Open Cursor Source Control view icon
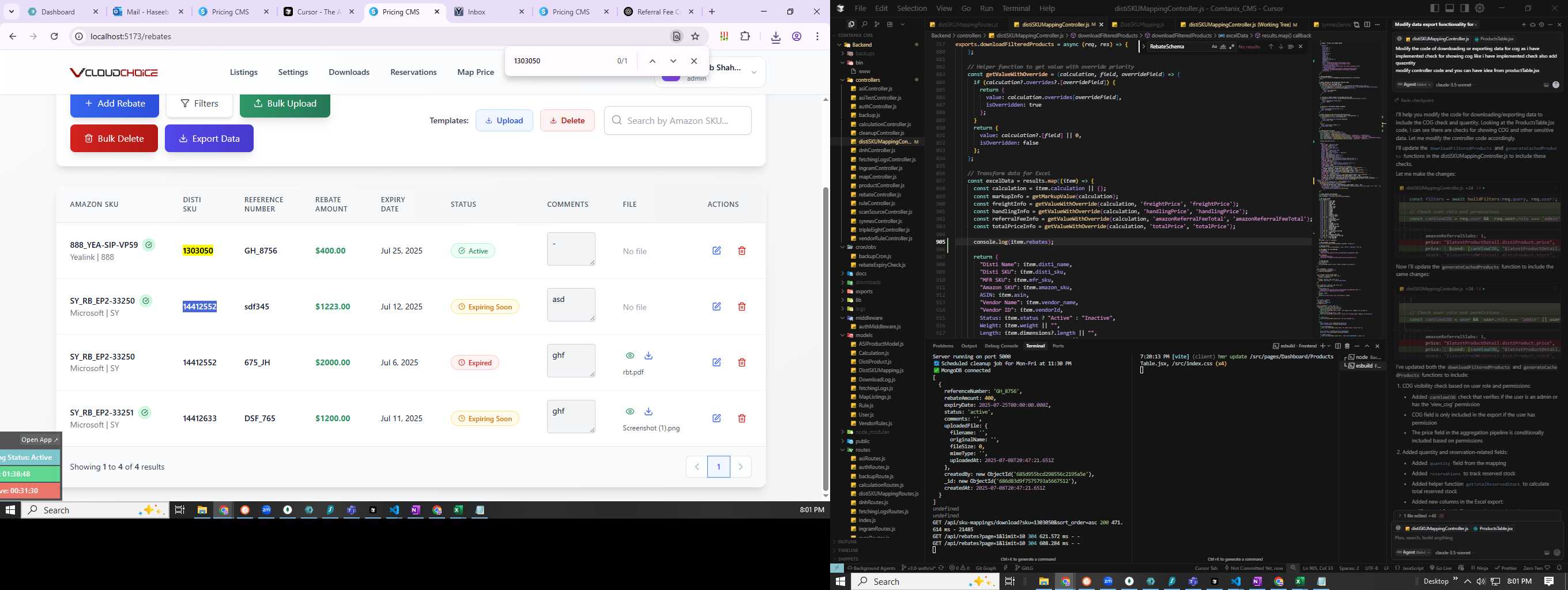Screen dimensions: 1568x590 pos(877,24)
